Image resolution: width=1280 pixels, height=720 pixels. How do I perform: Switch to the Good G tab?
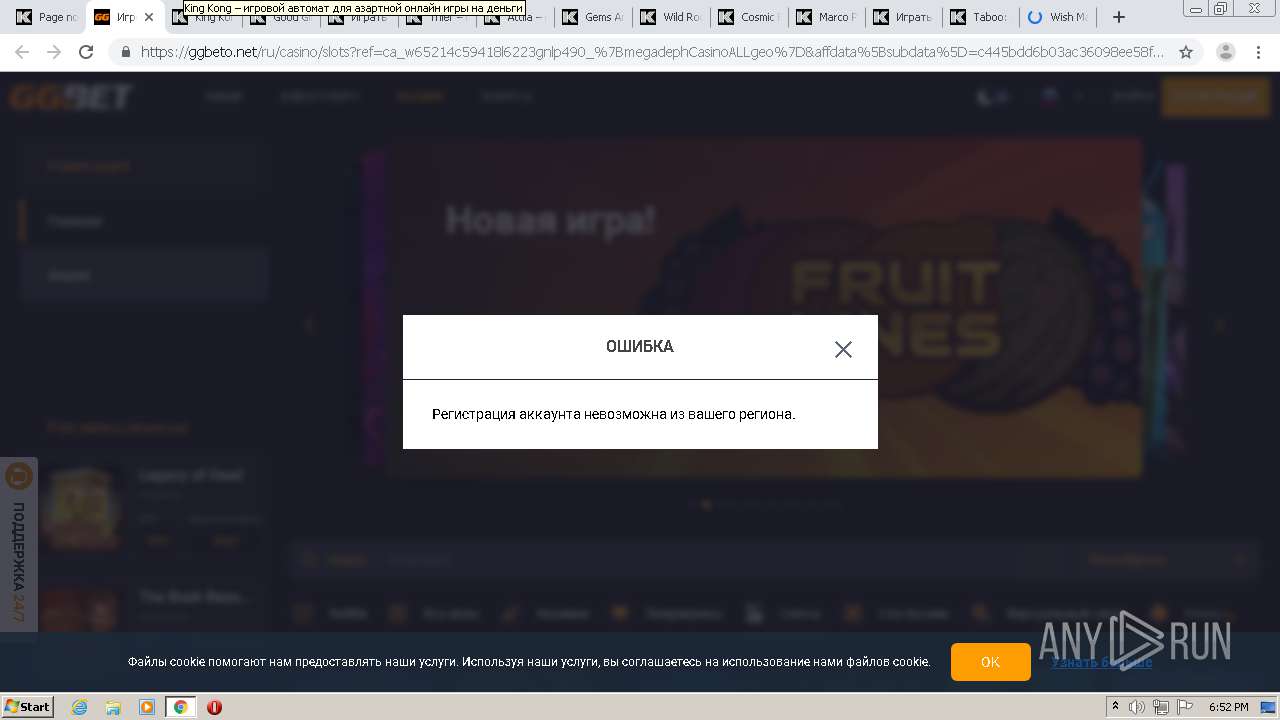tap(283, 18)
